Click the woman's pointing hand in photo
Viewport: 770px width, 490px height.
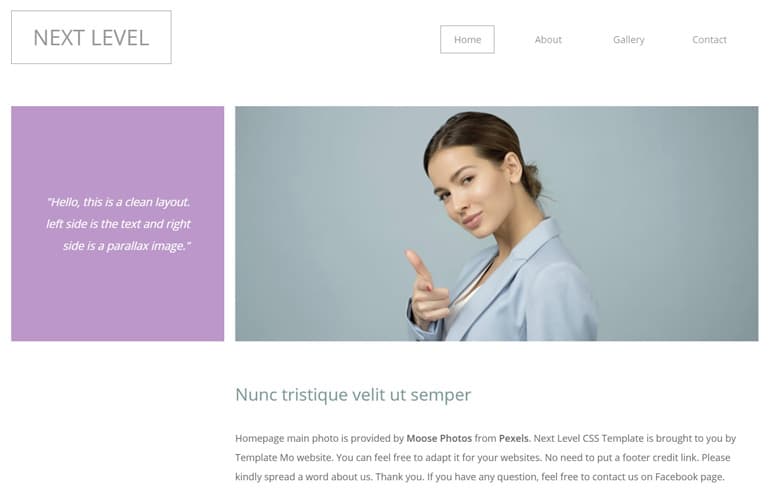tap(426, 290)
